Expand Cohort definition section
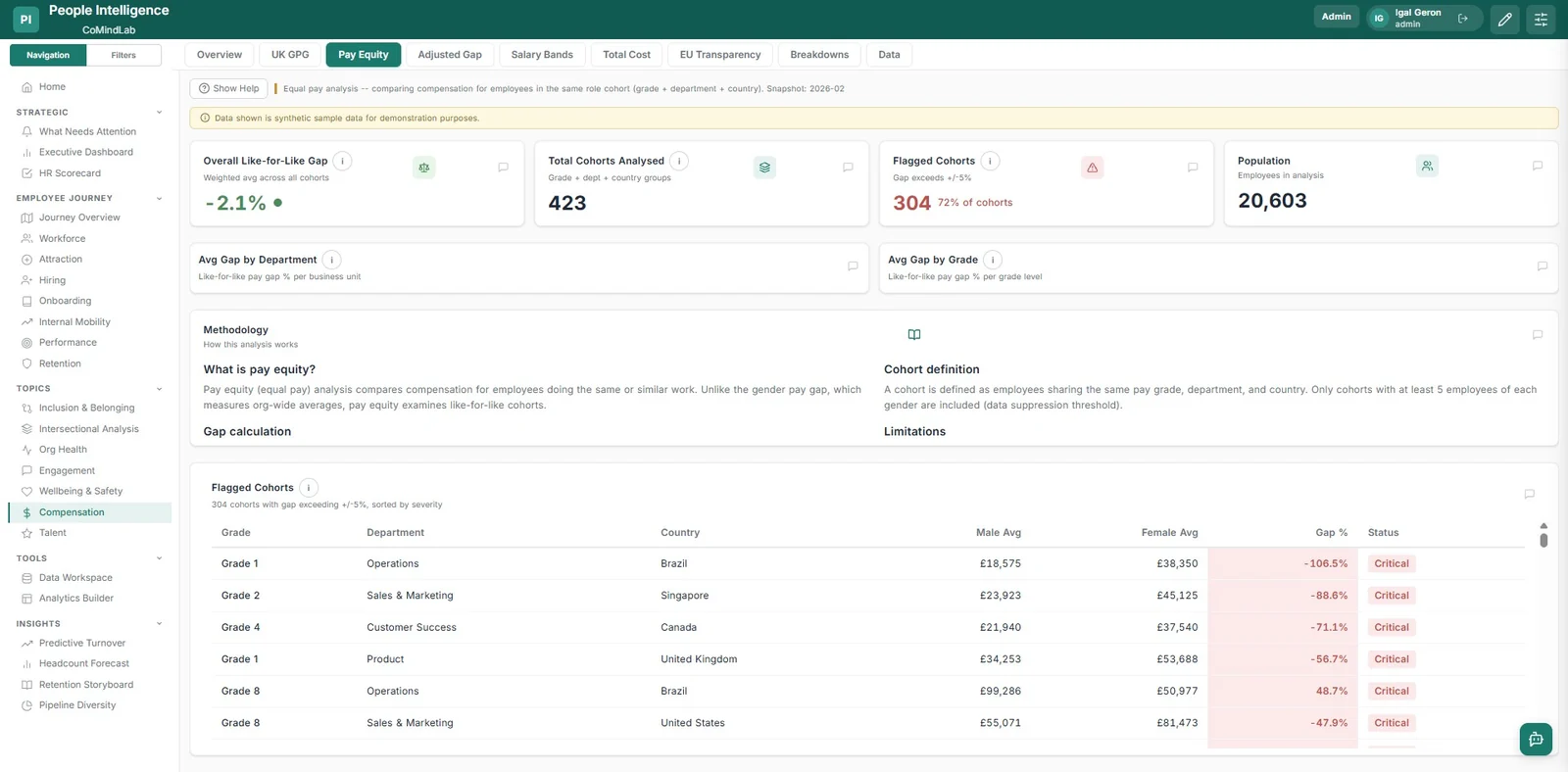 coord(931,369)
